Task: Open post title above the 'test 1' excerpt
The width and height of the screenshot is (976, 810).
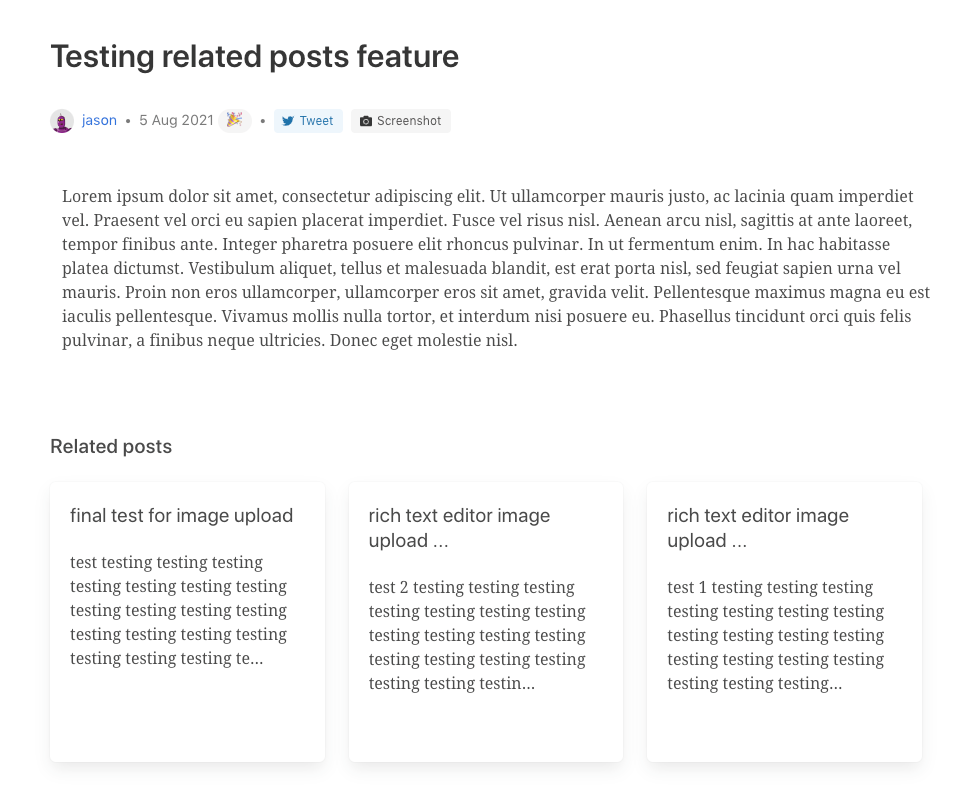Action: (x=758, y=528)
